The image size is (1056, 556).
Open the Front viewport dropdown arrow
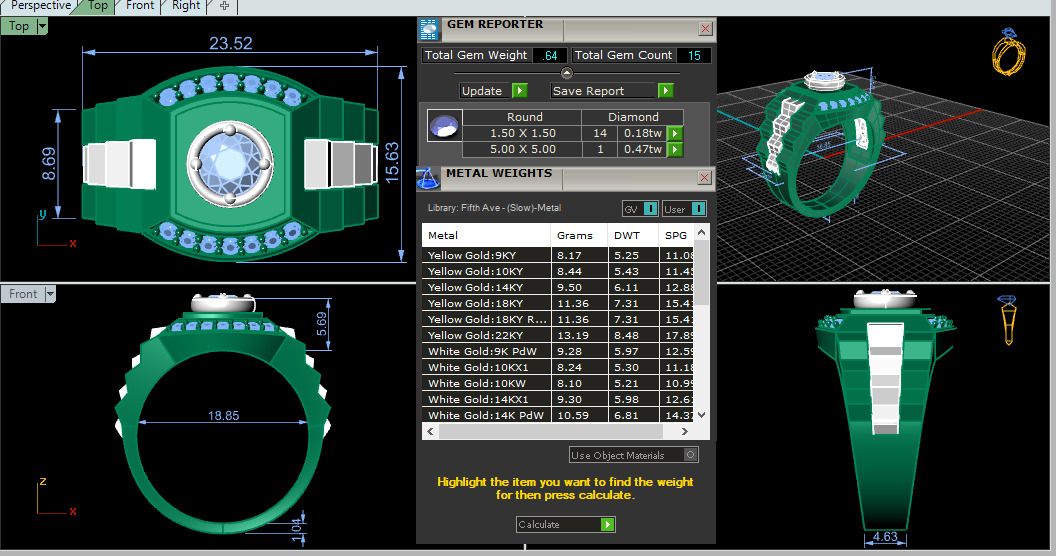[x=51, y=294]
